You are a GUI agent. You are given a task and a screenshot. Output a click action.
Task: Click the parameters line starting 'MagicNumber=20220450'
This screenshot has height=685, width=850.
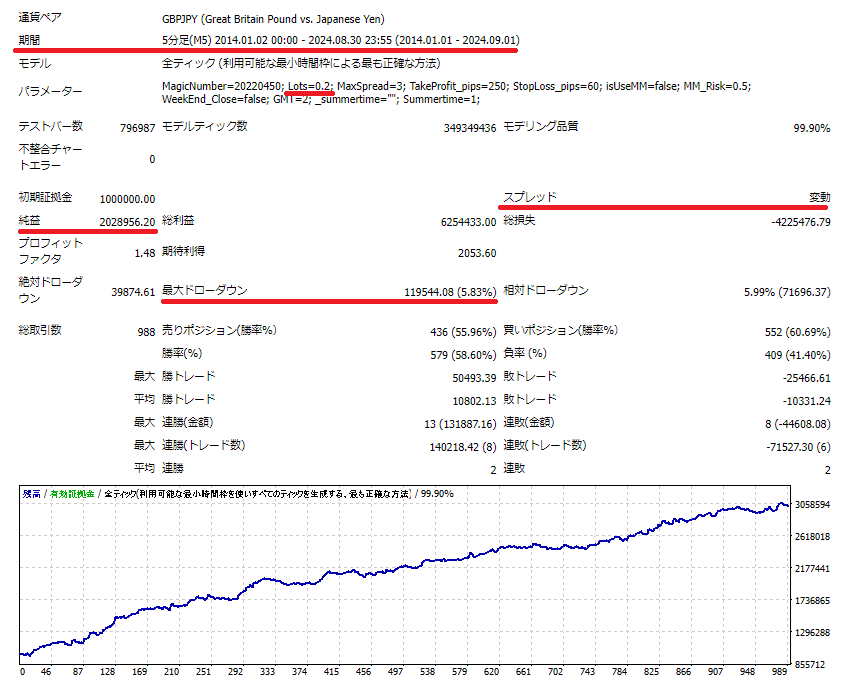[x=456, y=86]
